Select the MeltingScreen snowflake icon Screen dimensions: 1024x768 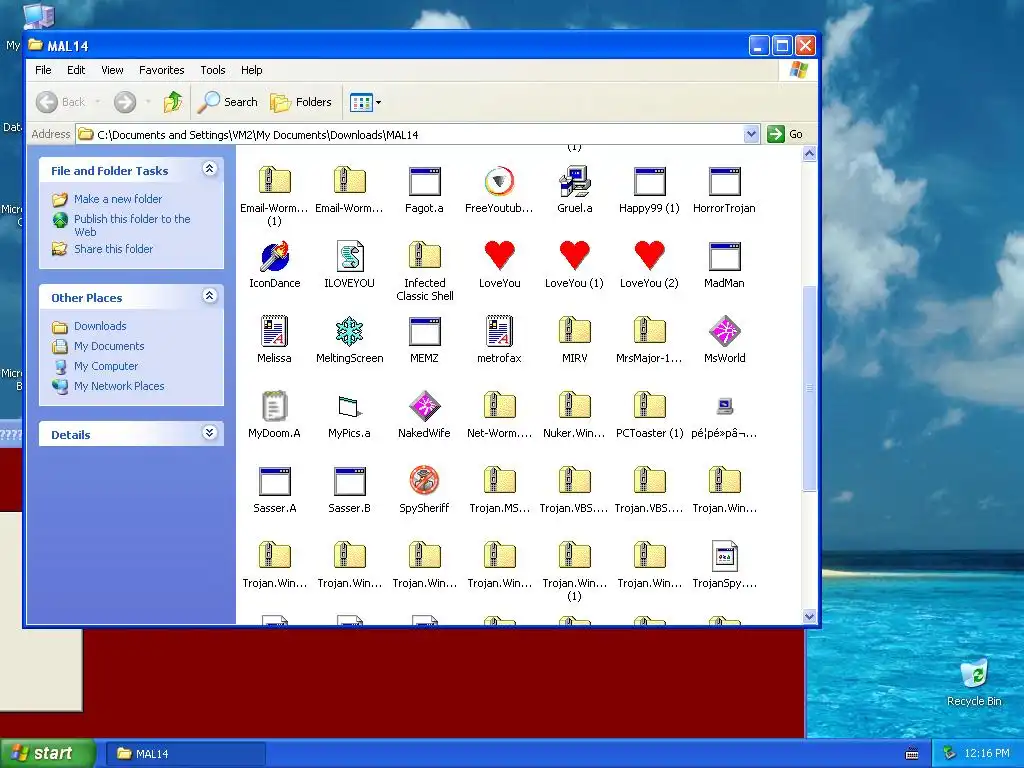pos(349,331)
